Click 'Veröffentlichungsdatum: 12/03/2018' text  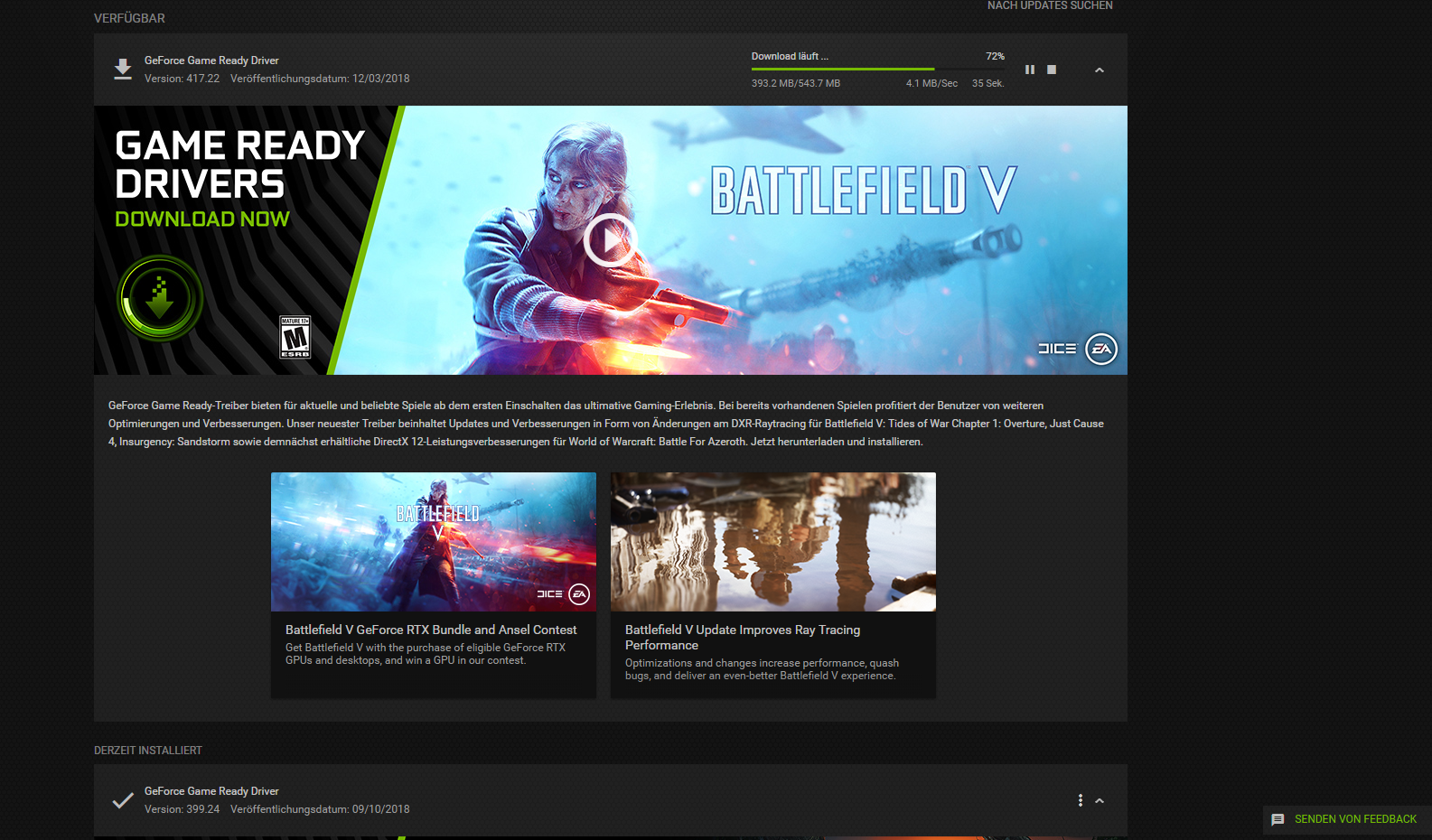click(320, 79)
